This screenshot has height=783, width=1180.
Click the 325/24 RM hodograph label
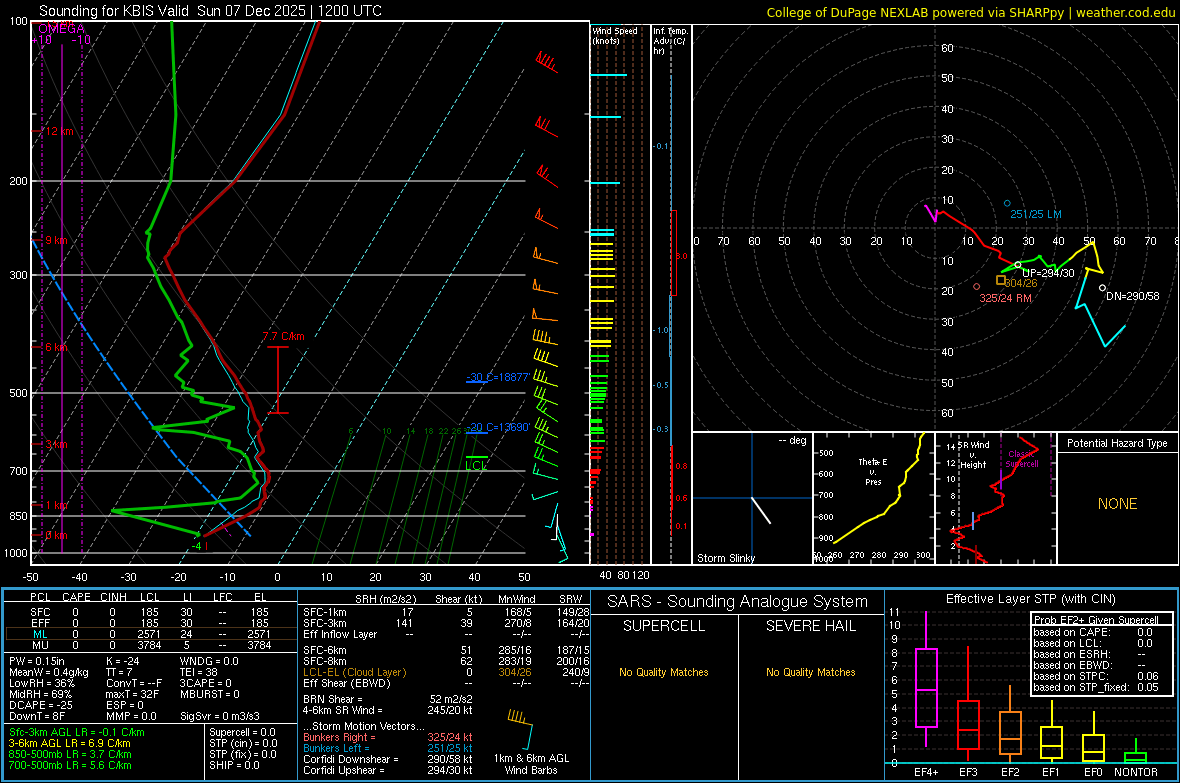tap(1005, 298)
